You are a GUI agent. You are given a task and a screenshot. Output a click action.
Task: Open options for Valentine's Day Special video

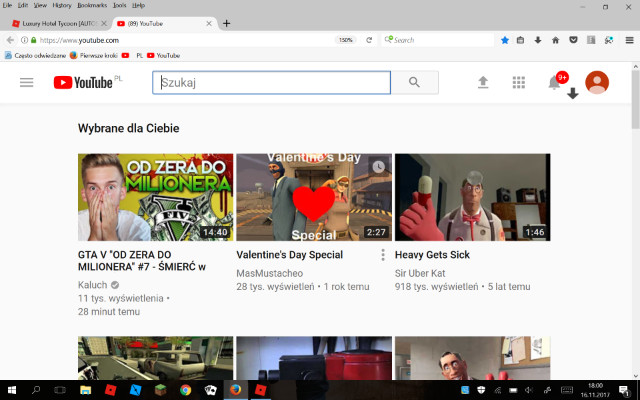[x=383, y=255]
